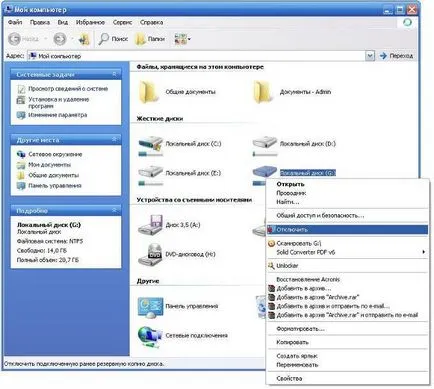Open the Сервис menu

(x=122, y=22)
